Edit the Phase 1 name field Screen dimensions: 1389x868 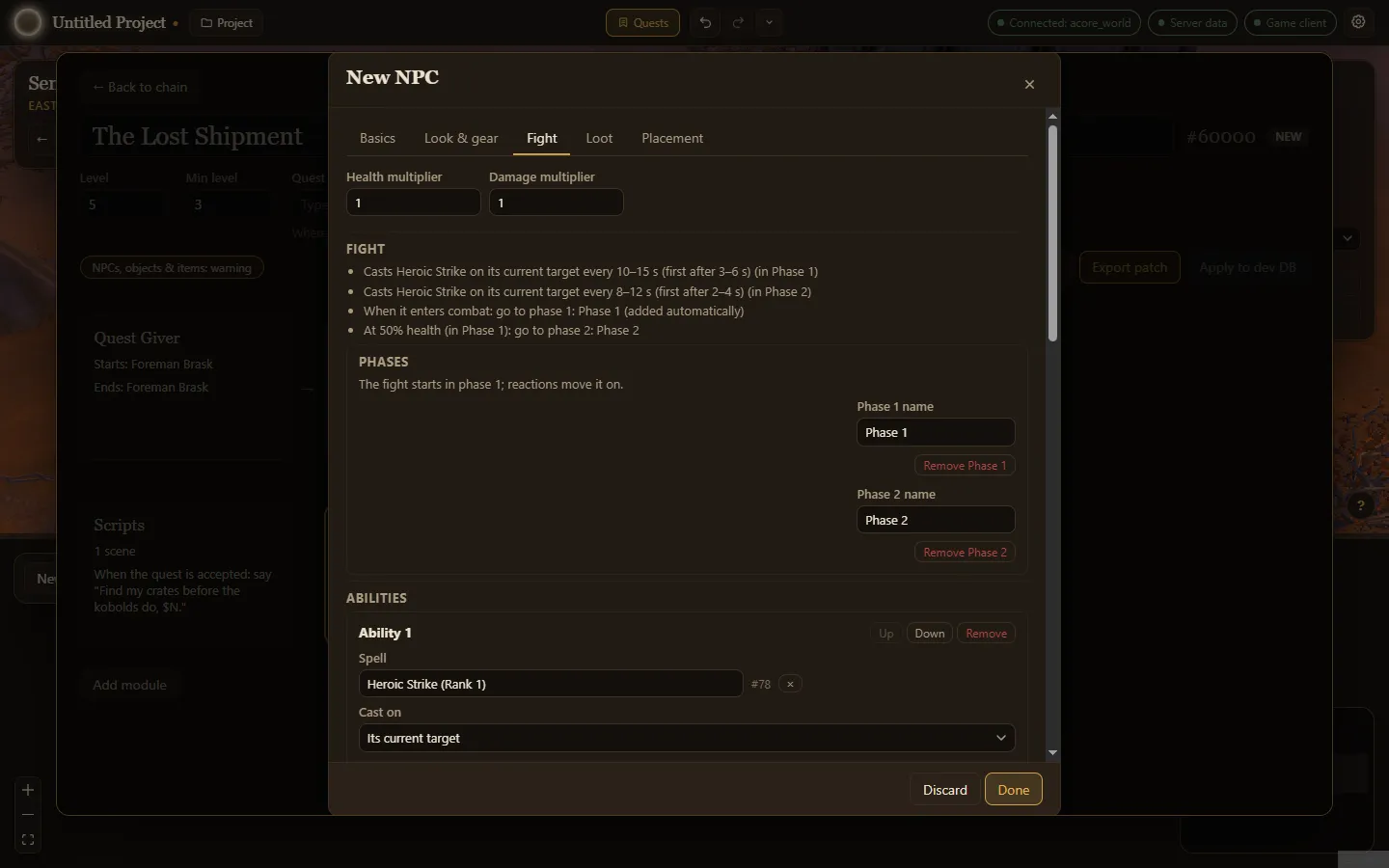(936, 432)
